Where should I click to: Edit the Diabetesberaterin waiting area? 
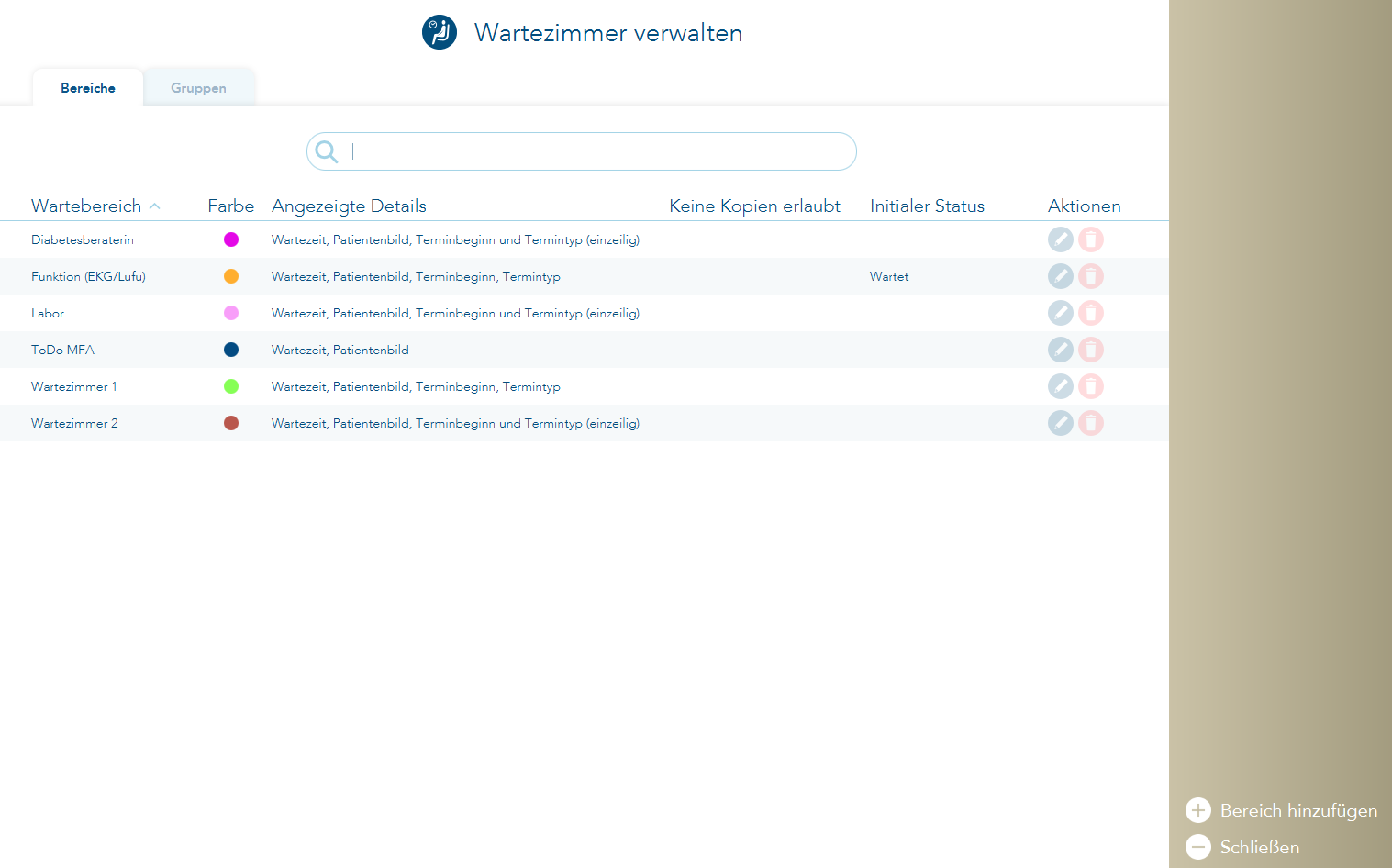[1060, 239]
